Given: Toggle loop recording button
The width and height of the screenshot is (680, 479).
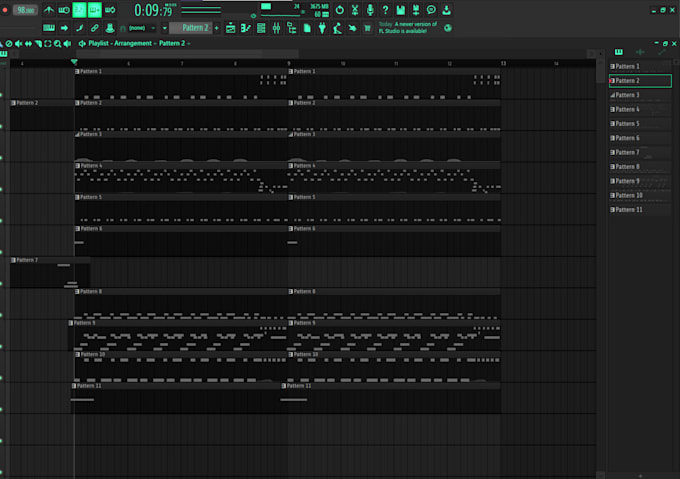Looking at the screenshot, I should coord(110,10).
